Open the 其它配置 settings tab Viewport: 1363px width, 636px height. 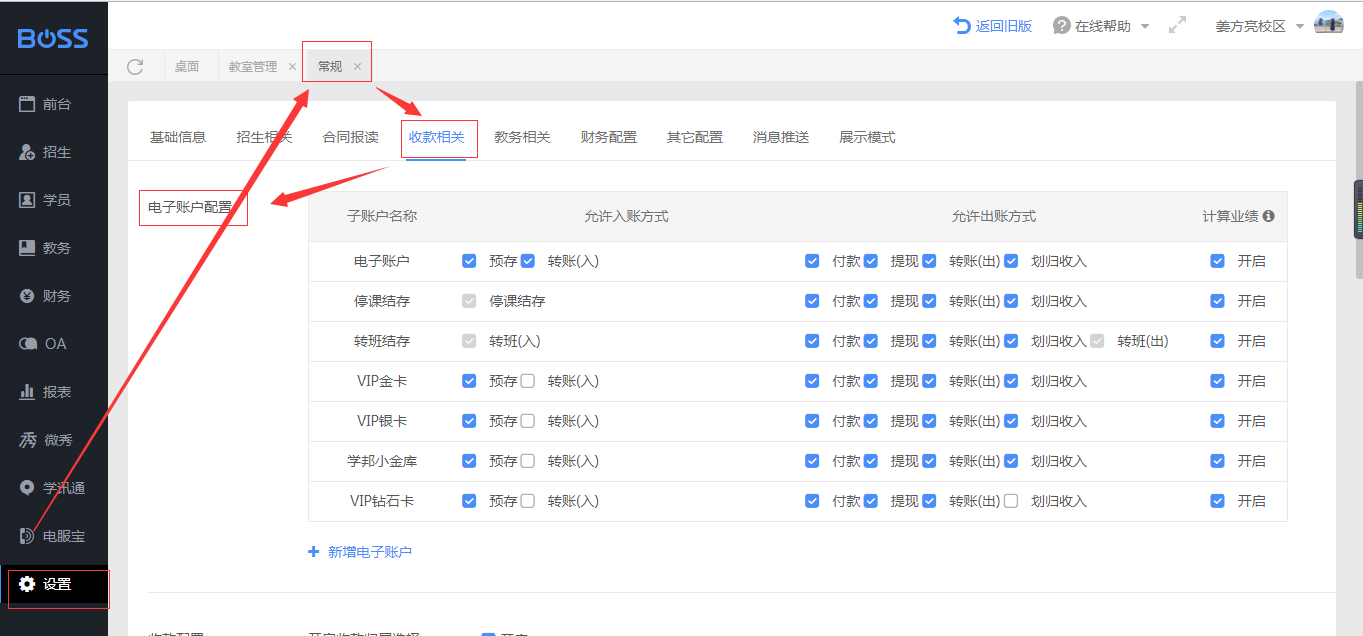695,137
